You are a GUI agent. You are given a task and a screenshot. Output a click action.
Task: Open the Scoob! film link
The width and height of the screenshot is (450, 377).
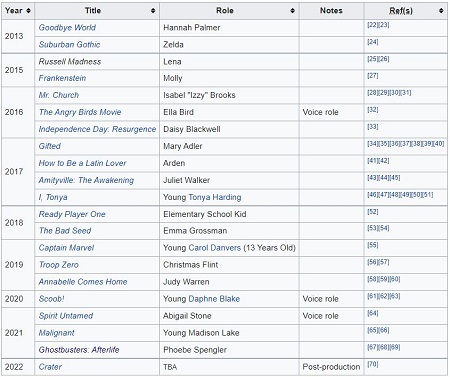point(51,299)
